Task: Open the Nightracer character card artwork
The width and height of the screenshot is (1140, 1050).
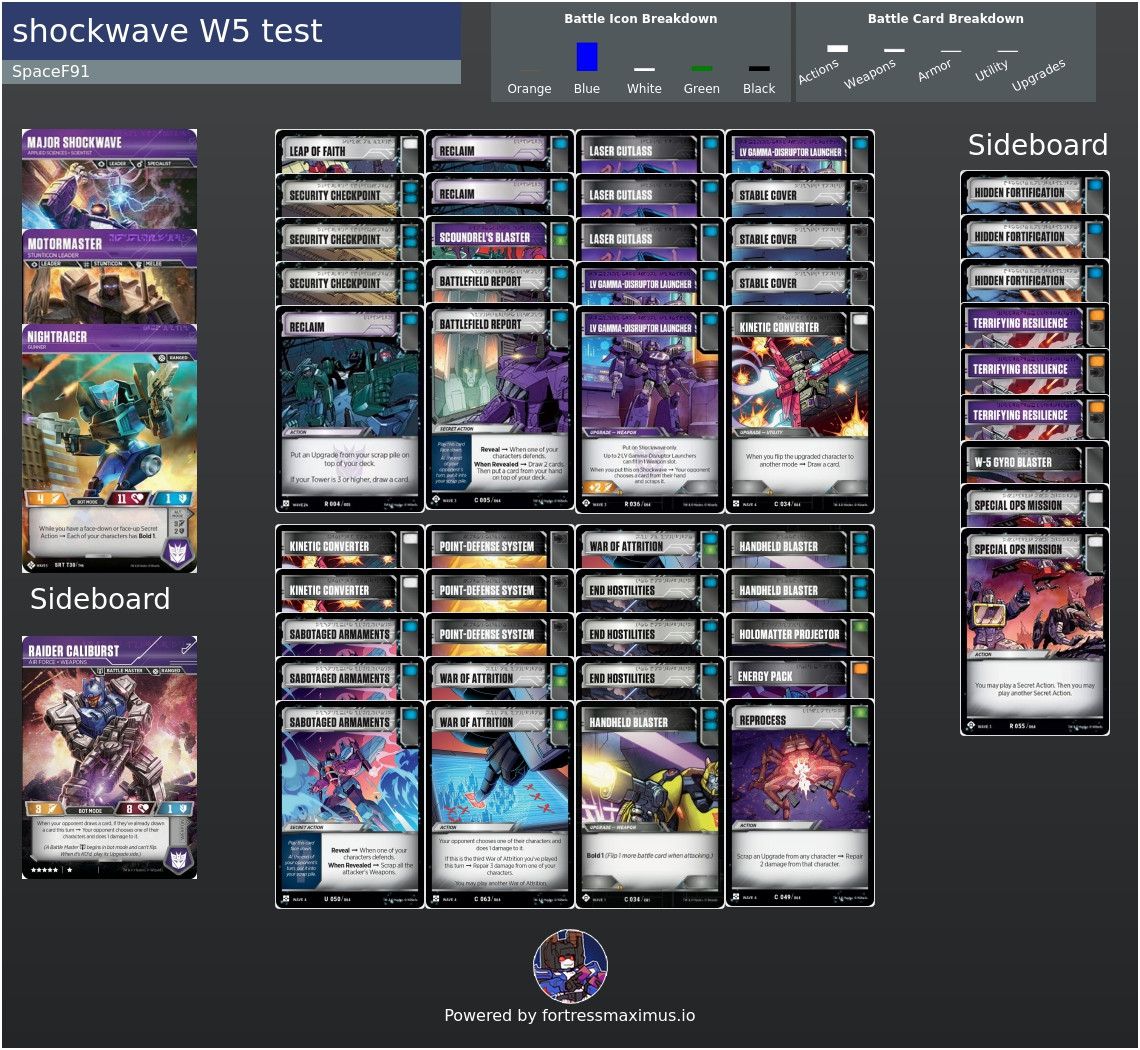Action: [x=110, y=425]
